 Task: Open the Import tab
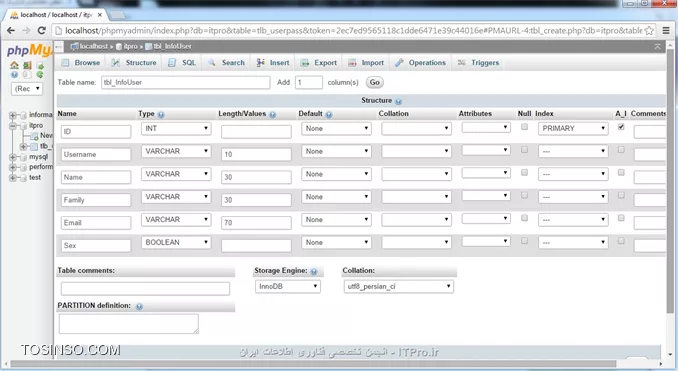(x=366, y=63)
